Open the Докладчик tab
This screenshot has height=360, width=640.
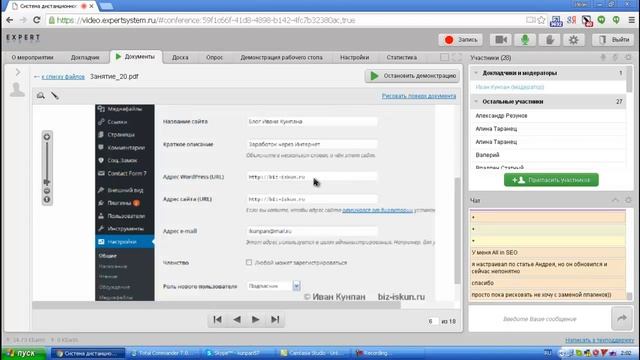pyautogui.click(x=85, y=58)
